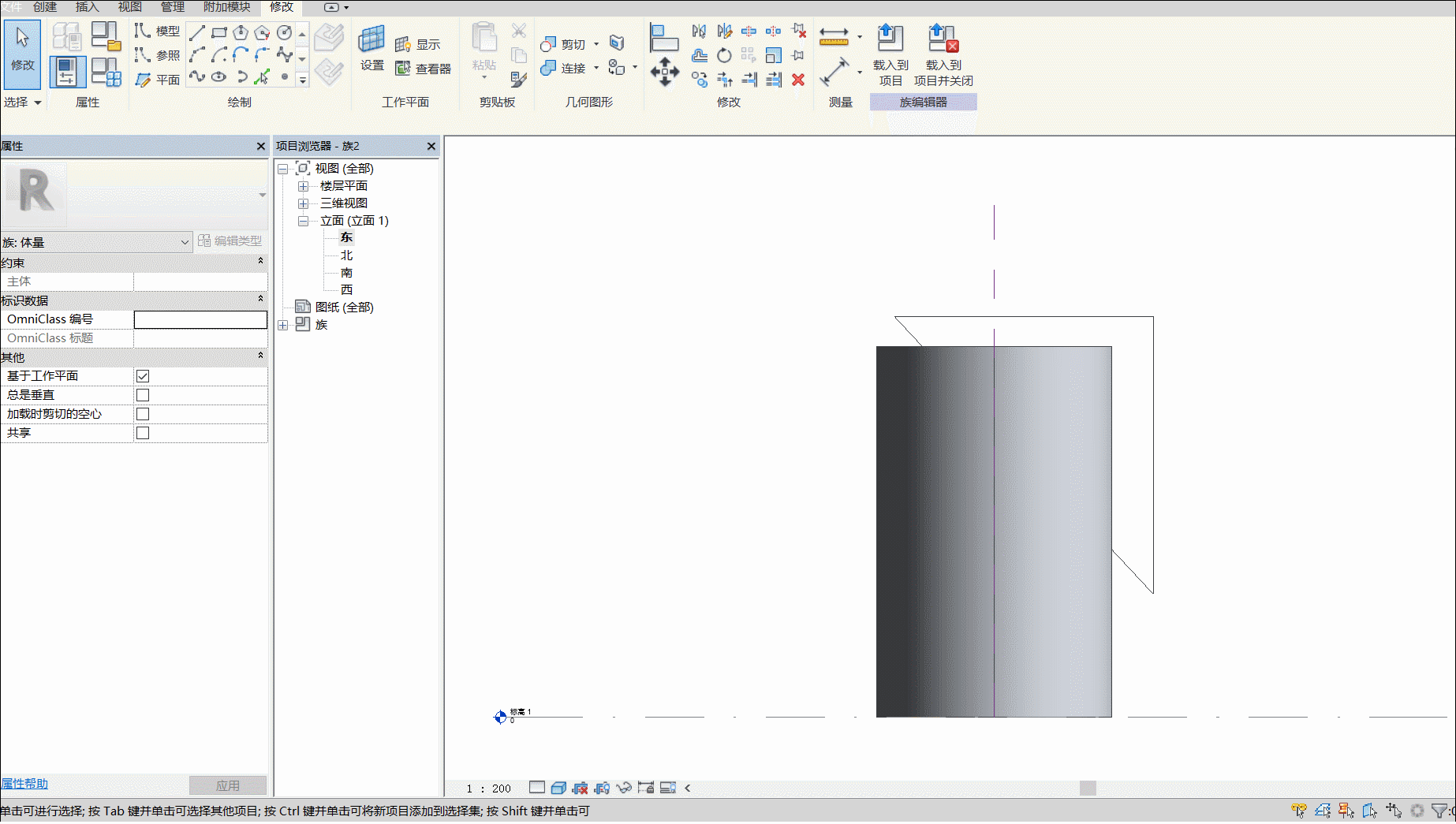Collapse the 立面 (立面 1) node
1456x824 pixels.
[303, 221]
